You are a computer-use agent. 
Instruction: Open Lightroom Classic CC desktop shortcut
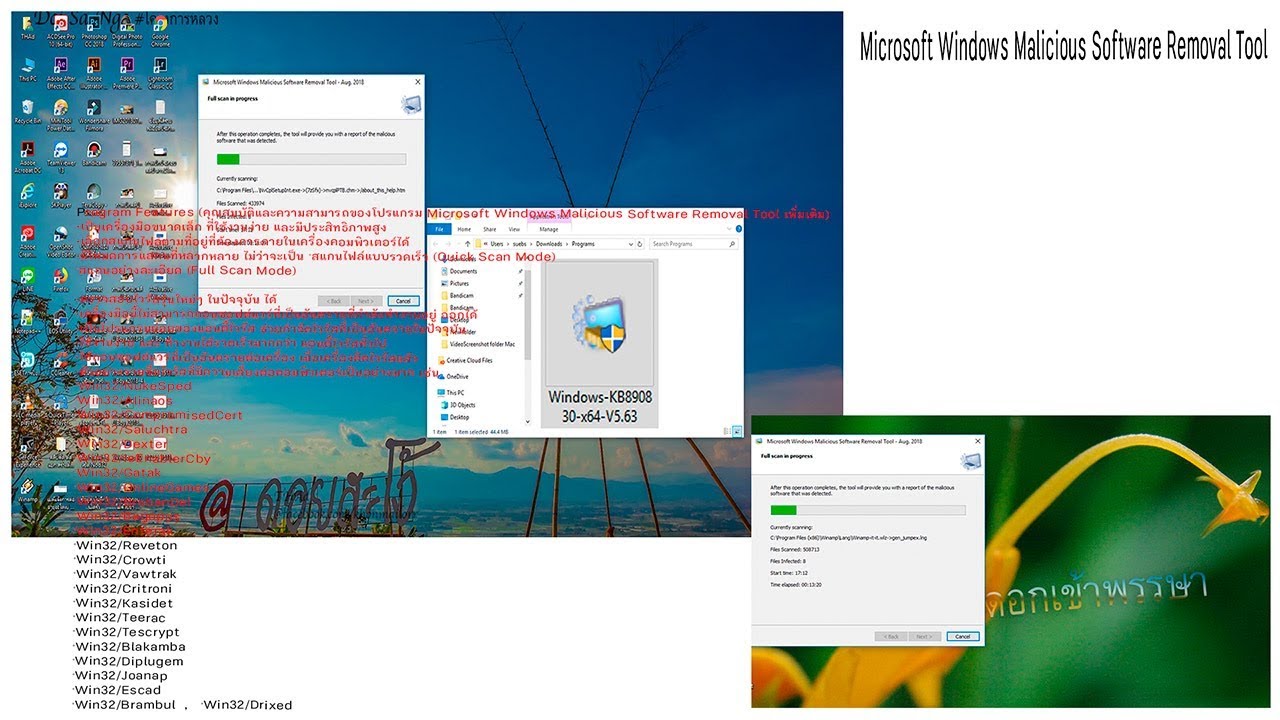[160, 73]
